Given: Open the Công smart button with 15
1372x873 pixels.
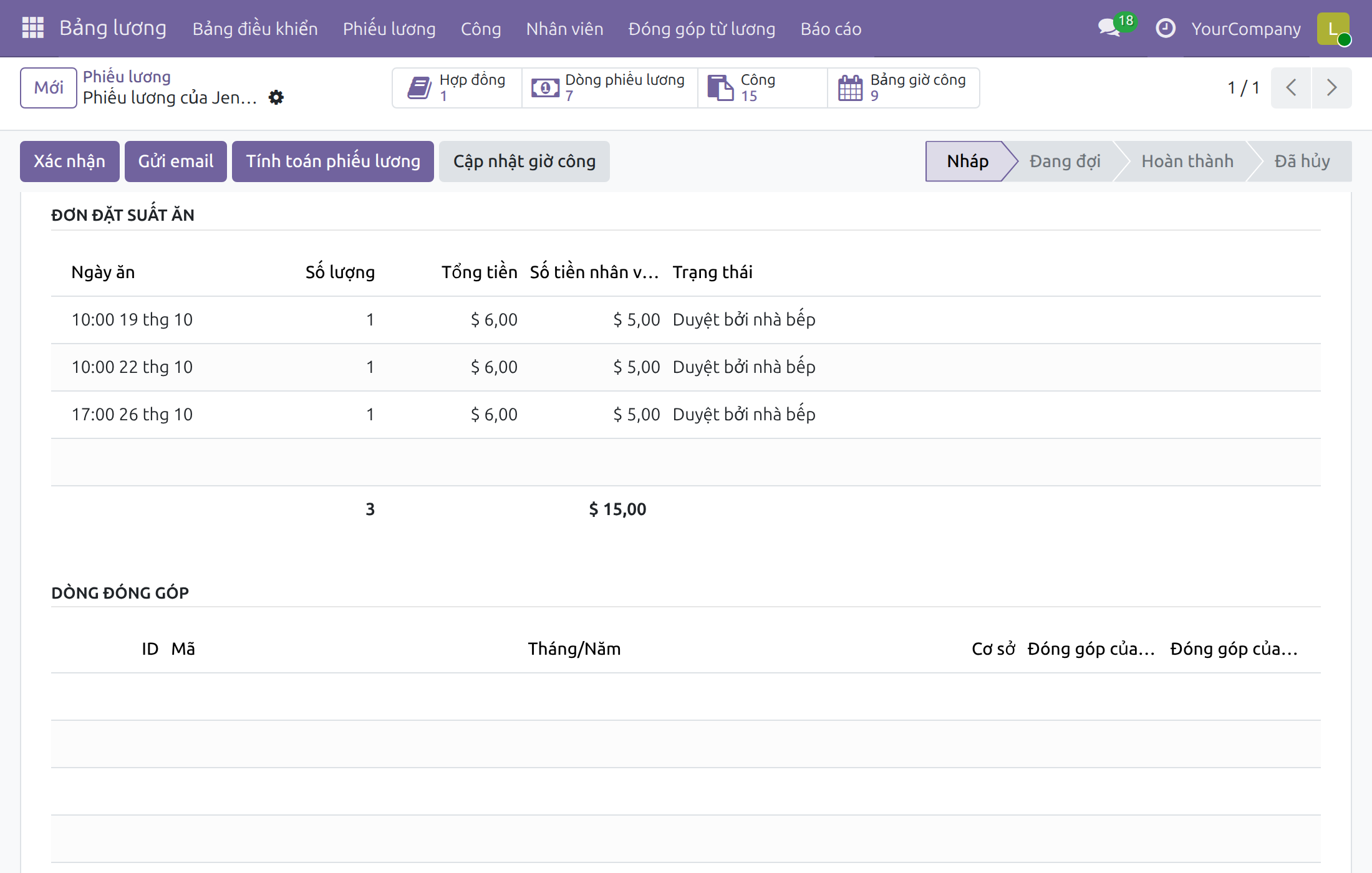Looking at the screenshot, I should [762, 88].
